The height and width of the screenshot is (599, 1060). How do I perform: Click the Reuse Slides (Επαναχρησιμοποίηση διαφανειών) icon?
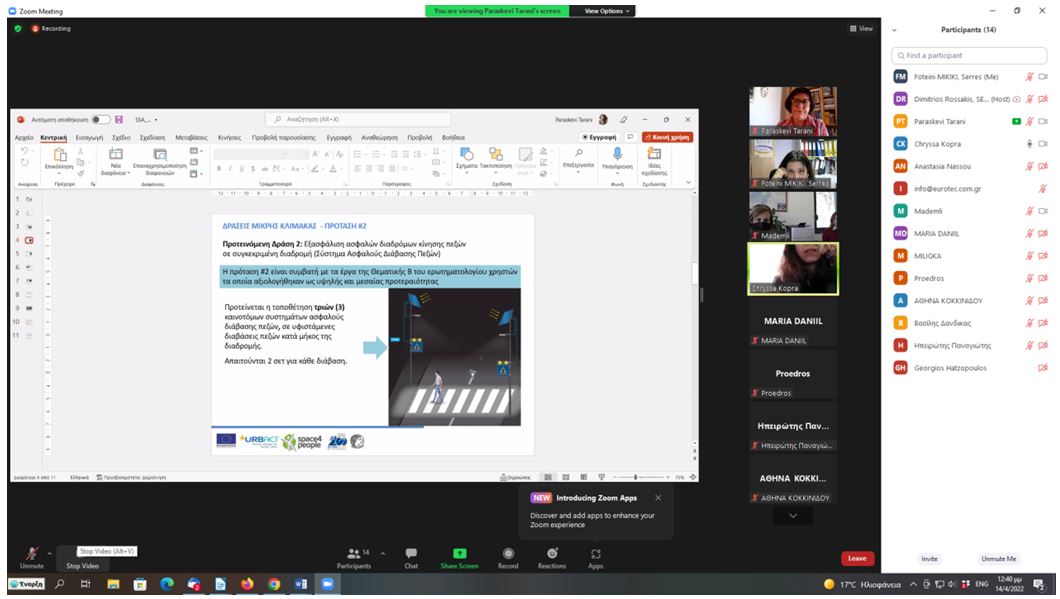click(x=160, y=155)
